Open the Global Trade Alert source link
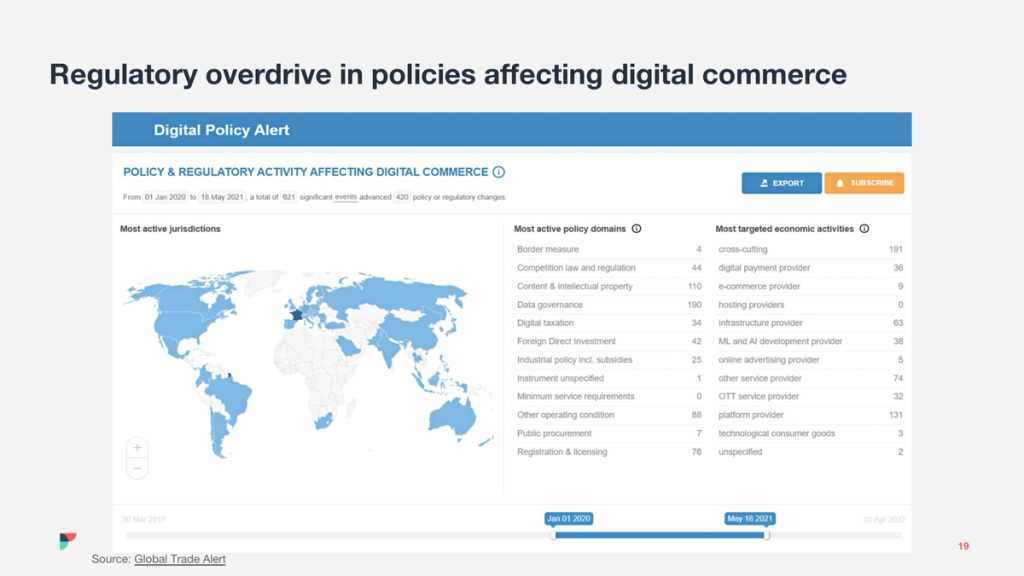Image resolution: width=1024 pixels, height=576 pixels. click(x=180, y=559)
